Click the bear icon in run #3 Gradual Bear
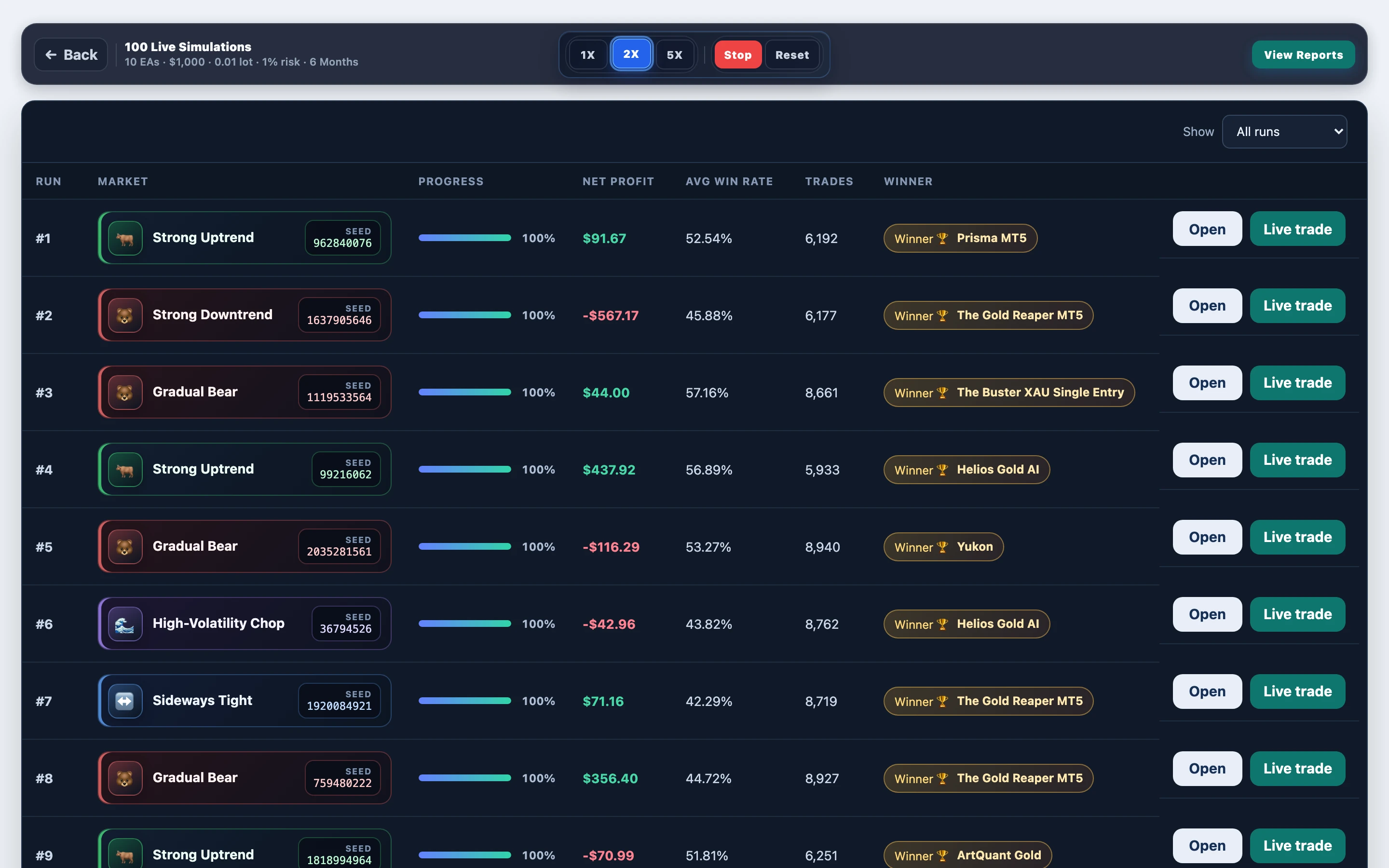 (x=124, y=393)
